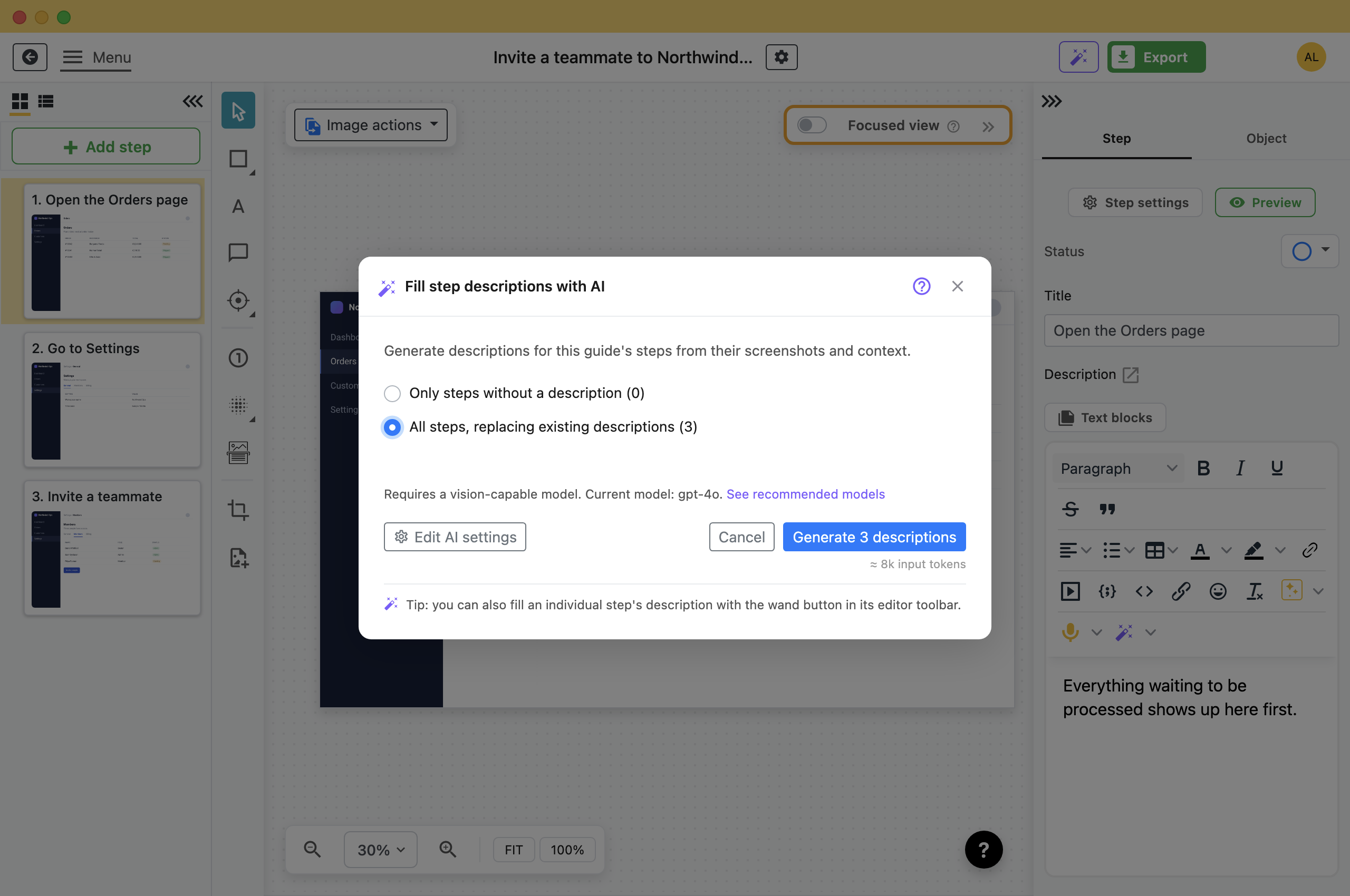1350x896 pixels.
Task: Select the rectangle shape tool
Action: [238, 159]
